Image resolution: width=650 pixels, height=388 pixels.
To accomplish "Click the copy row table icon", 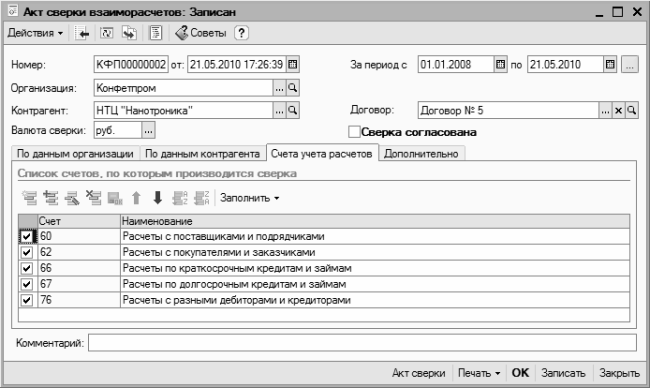I will [x=51, y=198].
